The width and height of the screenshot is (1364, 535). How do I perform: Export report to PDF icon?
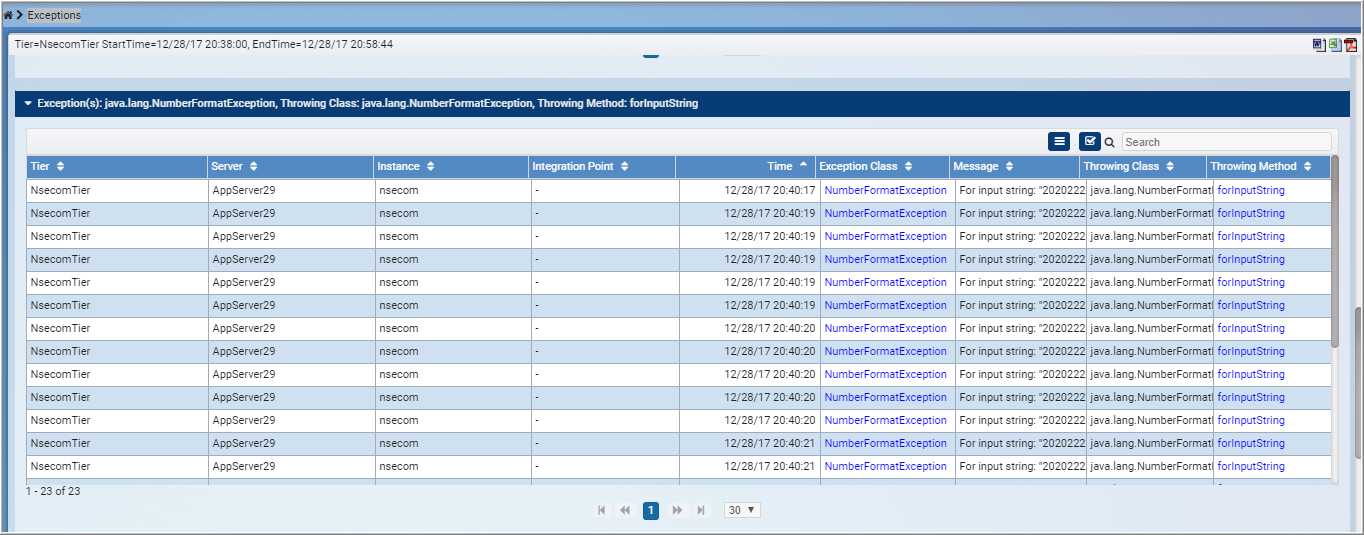(x=1350, y=45)
